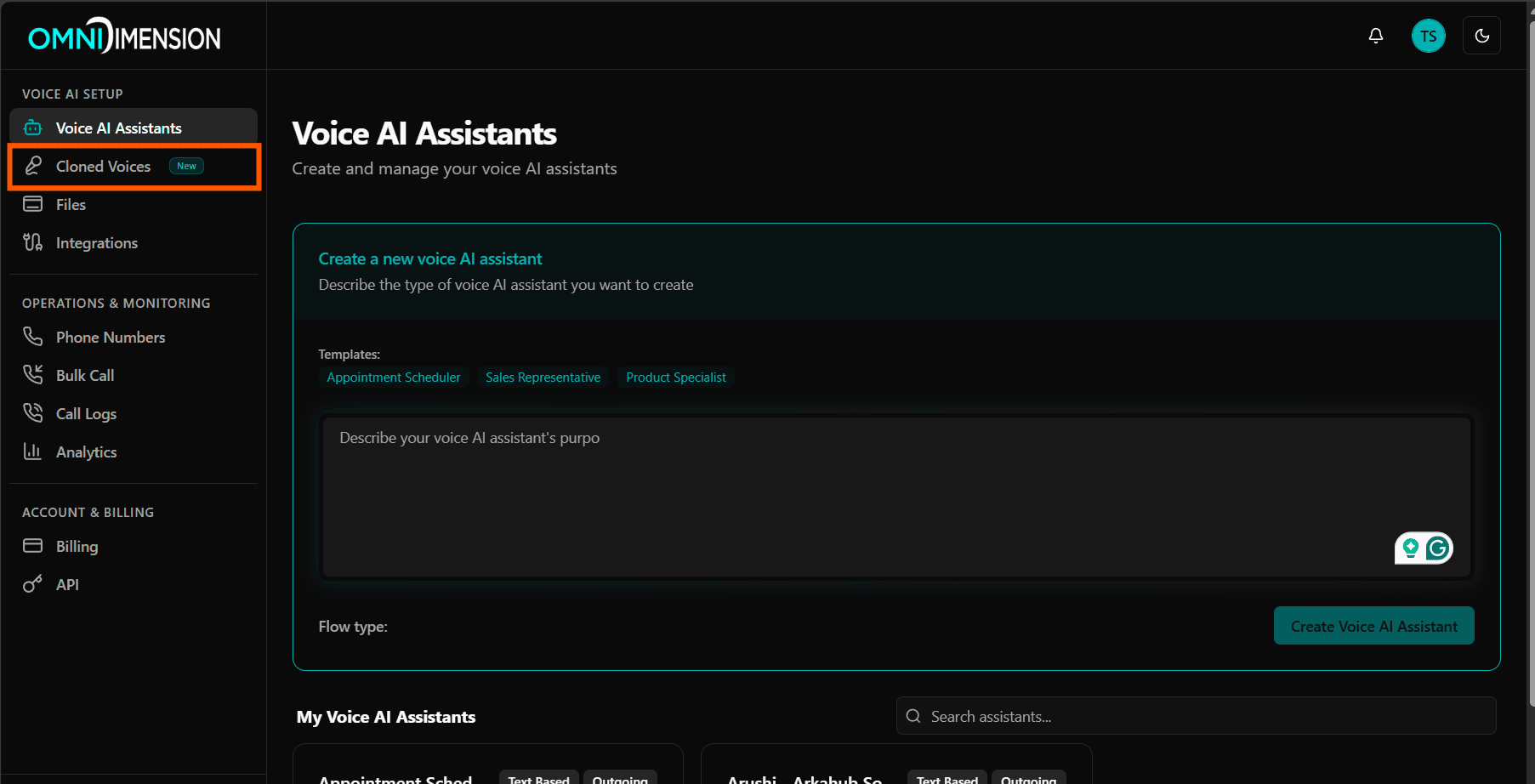Toggle dark mode with the moon button

[1481, 36]
